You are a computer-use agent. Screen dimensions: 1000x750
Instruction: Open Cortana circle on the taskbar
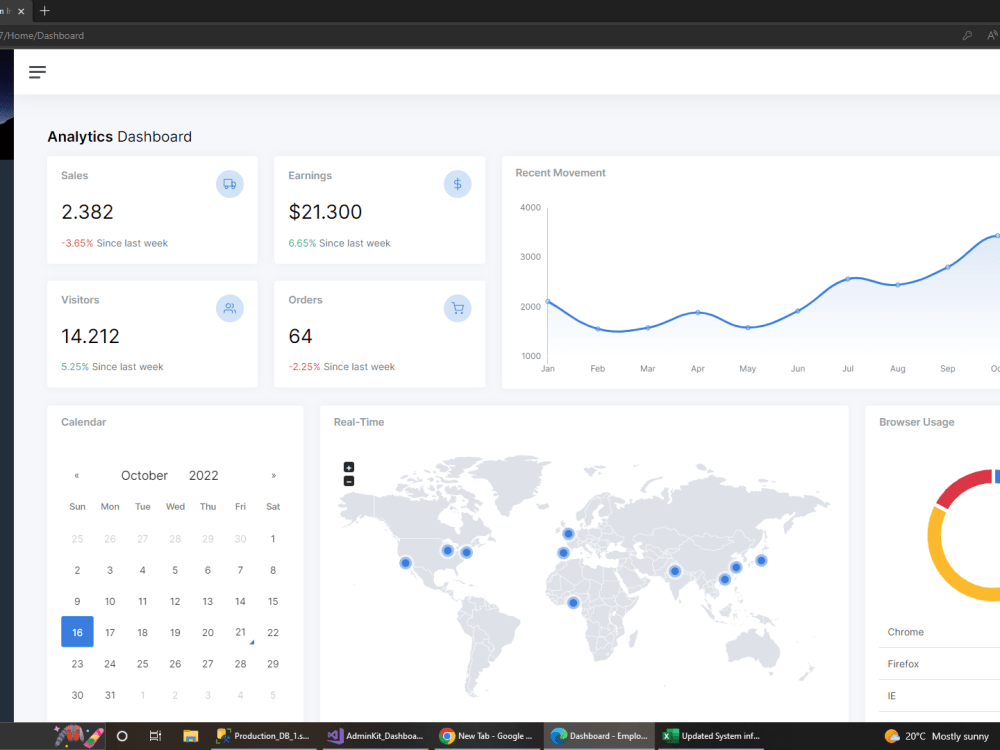tap(122, 736)
